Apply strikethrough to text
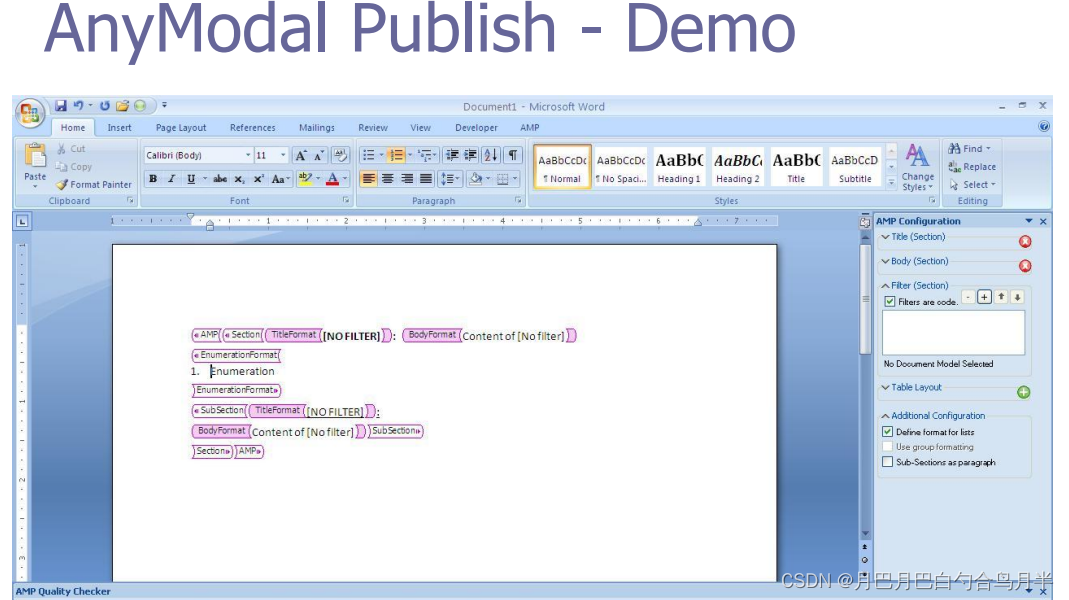 coord(220,179)
